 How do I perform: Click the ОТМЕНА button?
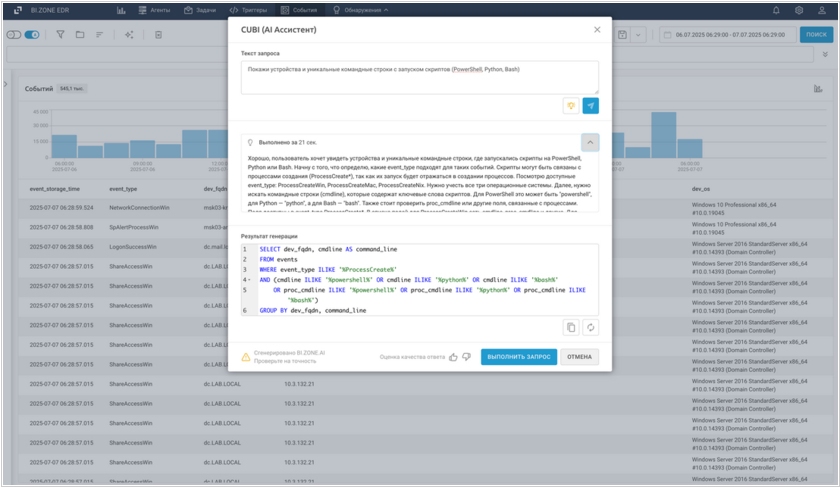(579, 357)
